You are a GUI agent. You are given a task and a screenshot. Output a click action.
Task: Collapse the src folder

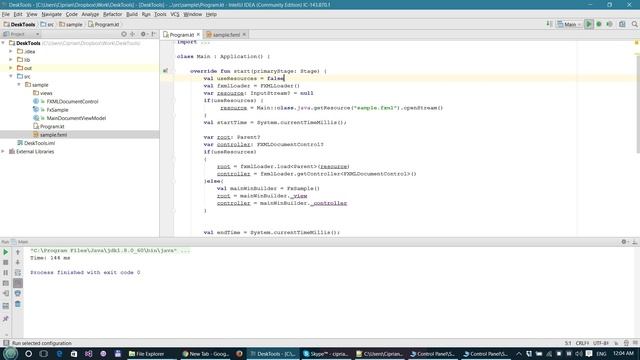[x=11, y=76]
